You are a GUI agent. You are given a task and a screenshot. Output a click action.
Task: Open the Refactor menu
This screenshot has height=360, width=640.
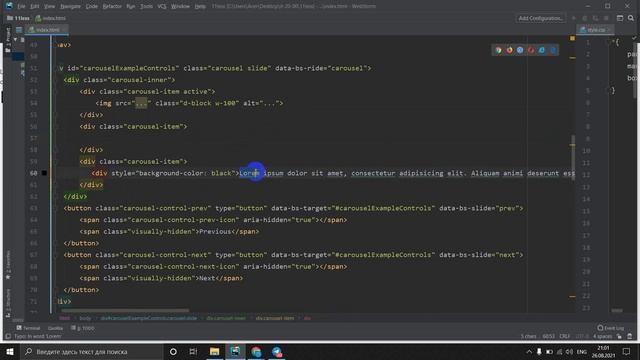click(x=112, y=7)
